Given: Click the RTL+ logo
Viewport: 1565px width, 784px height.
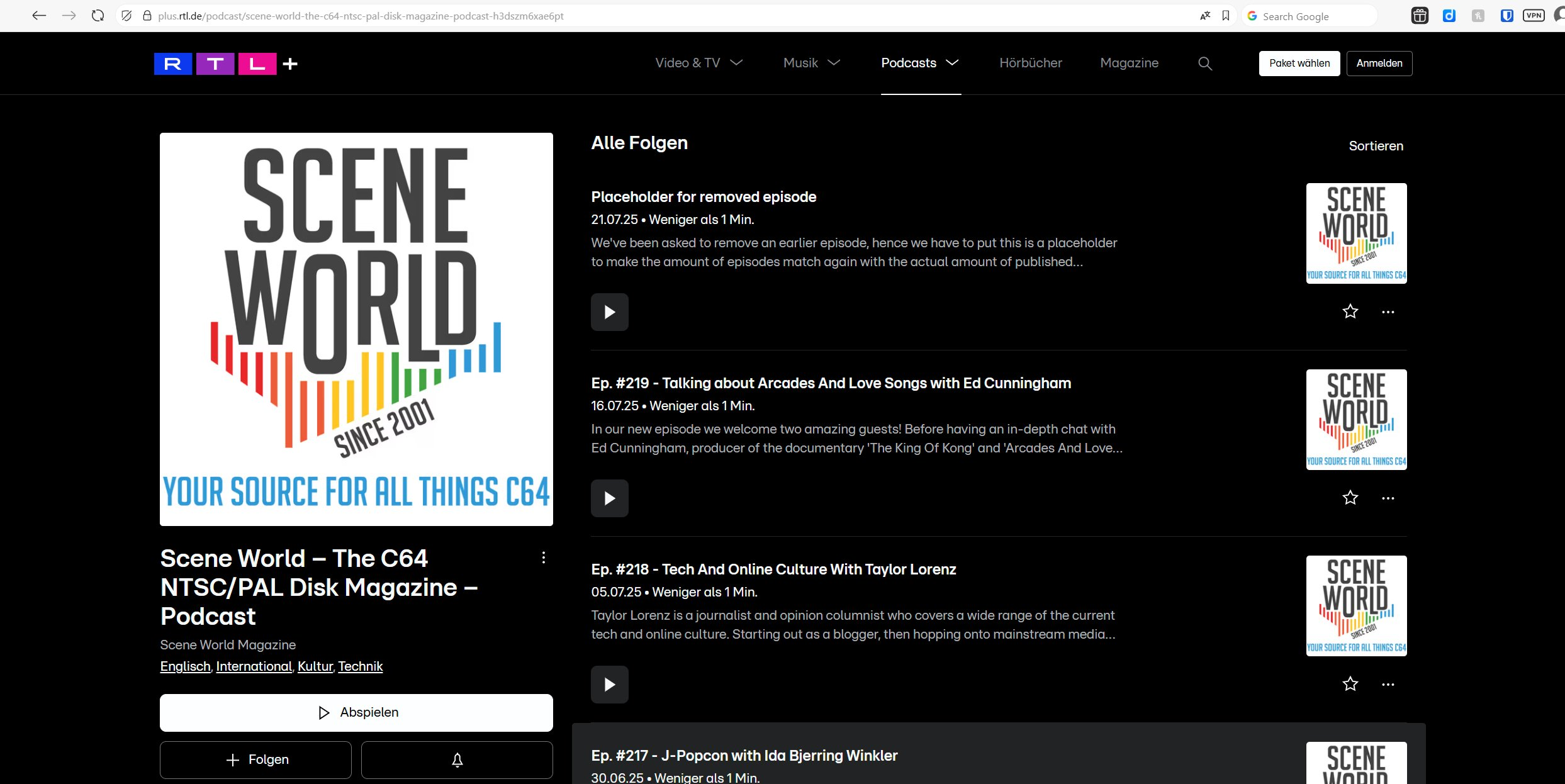Looking at the screenshot, I should point(226,64).
